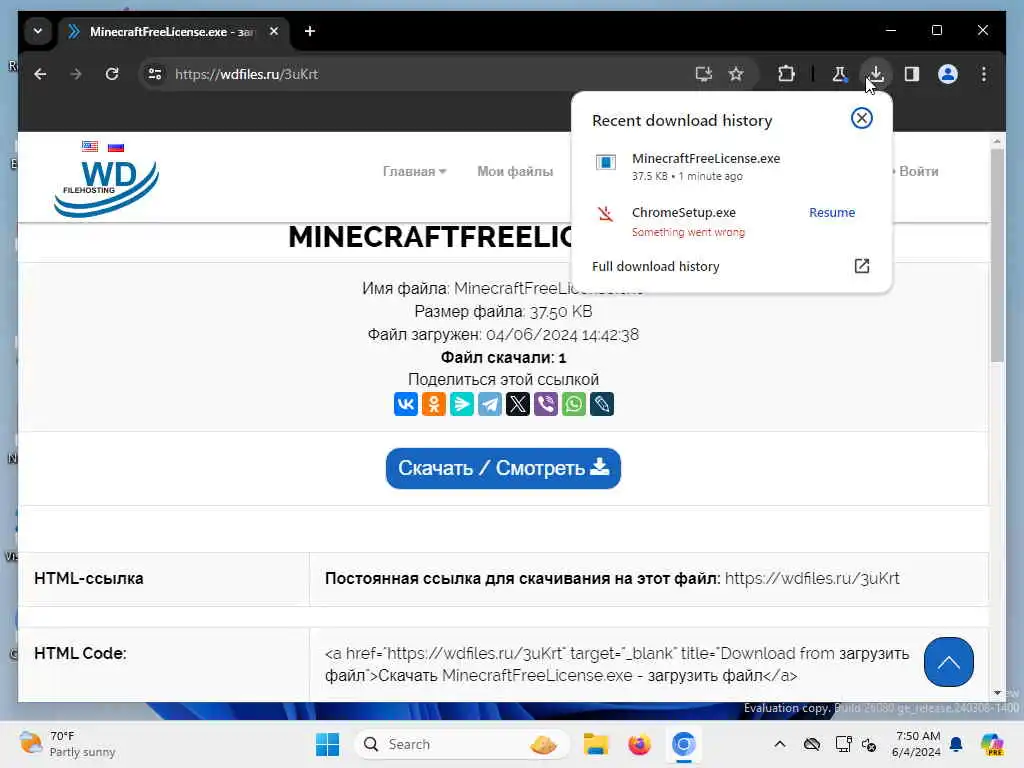Open Chrome three-dot menu
This screenshot has width=1024, height=768.
point(984,74)
